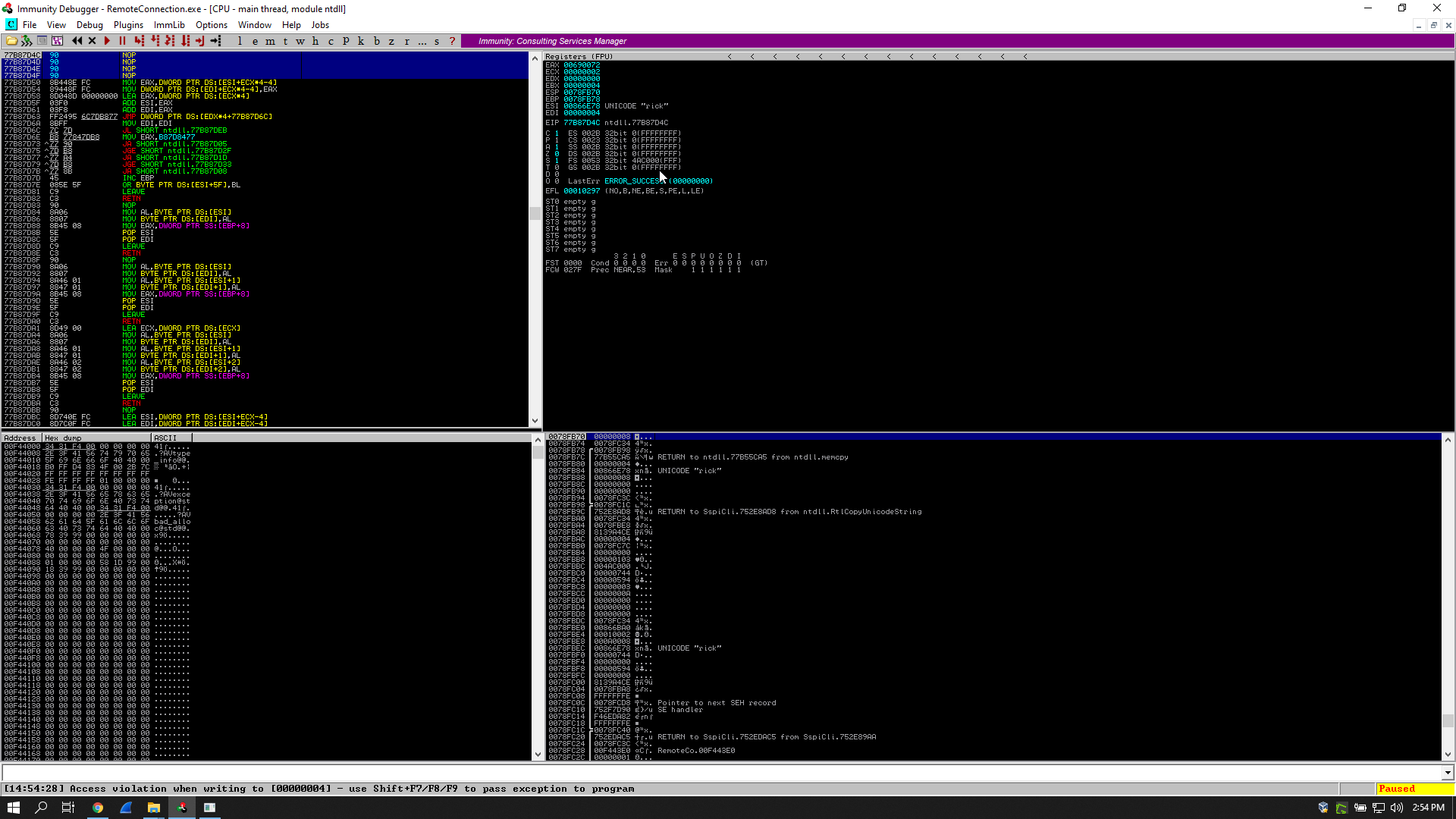Click the red help question mark icon
The image size is (1456, 819).
pyautogui.click(x=452, y=41)
